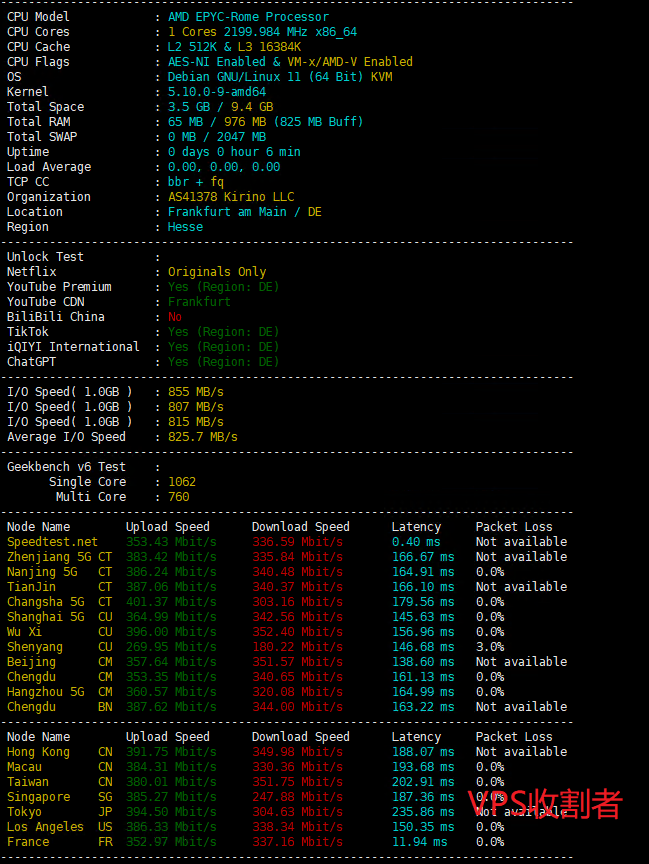Select the Hesse region value
Image resolution: width=649 pixels, height=864 pixels.
tap(185, 227)
